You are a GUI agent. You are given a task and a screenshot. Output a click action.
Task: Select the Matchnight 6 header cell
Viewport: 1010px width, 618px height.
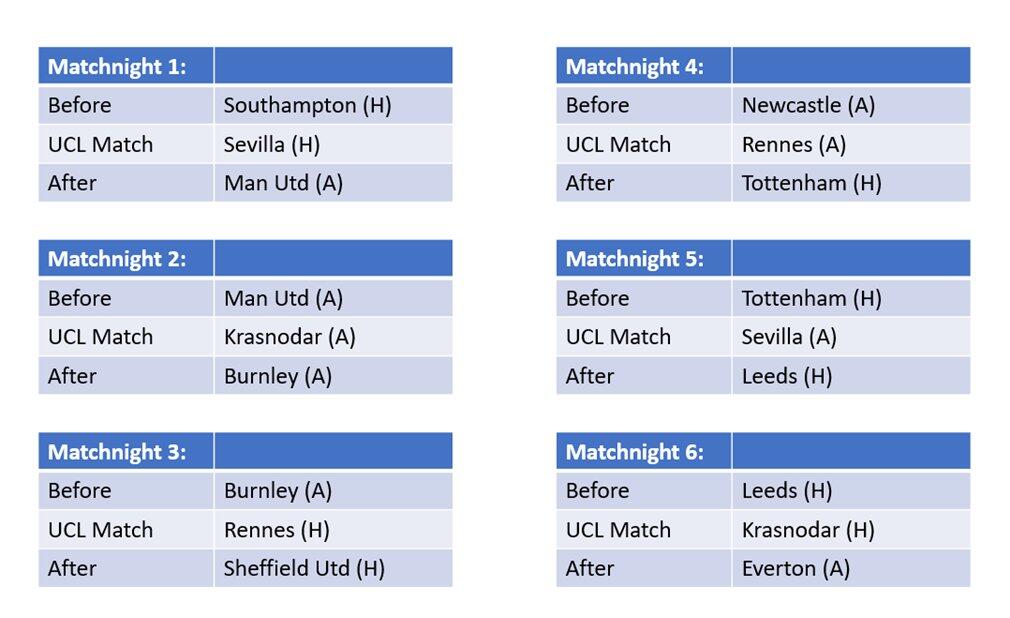pyautogui.click(x=635, y=452)
